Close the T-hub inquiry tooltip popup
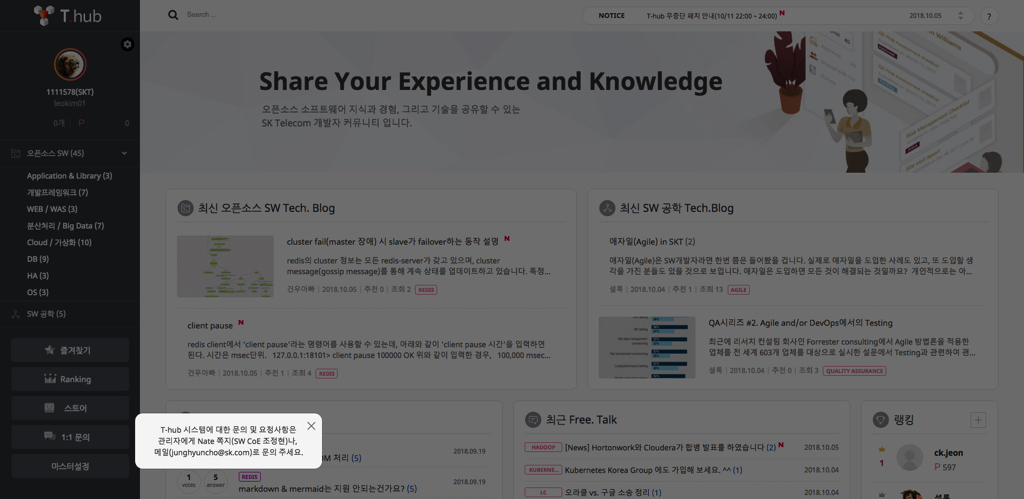The image size is (1024, 499). (311, 426)
